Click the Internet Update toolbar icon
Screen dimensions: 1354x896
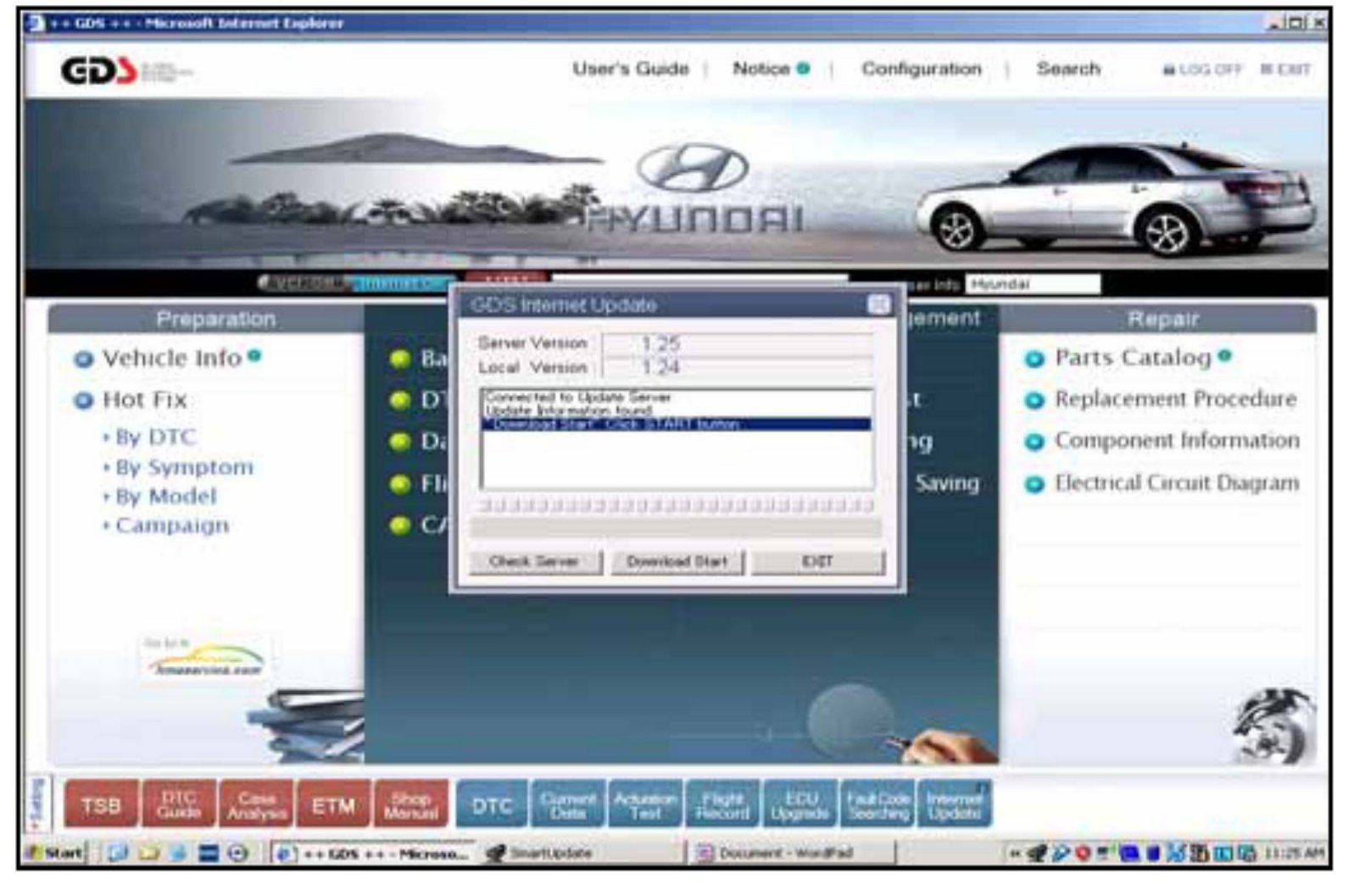tap(955, 804)
